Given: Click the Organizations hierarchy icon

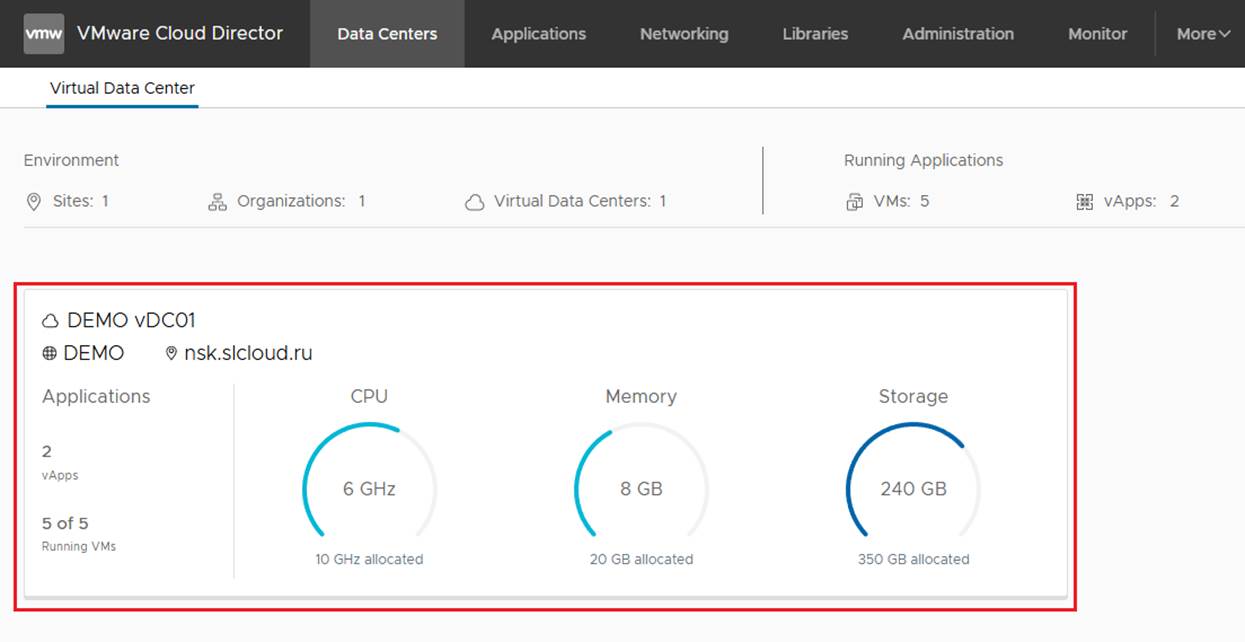Looking at the screenshot, I should [x=217, y=202].
